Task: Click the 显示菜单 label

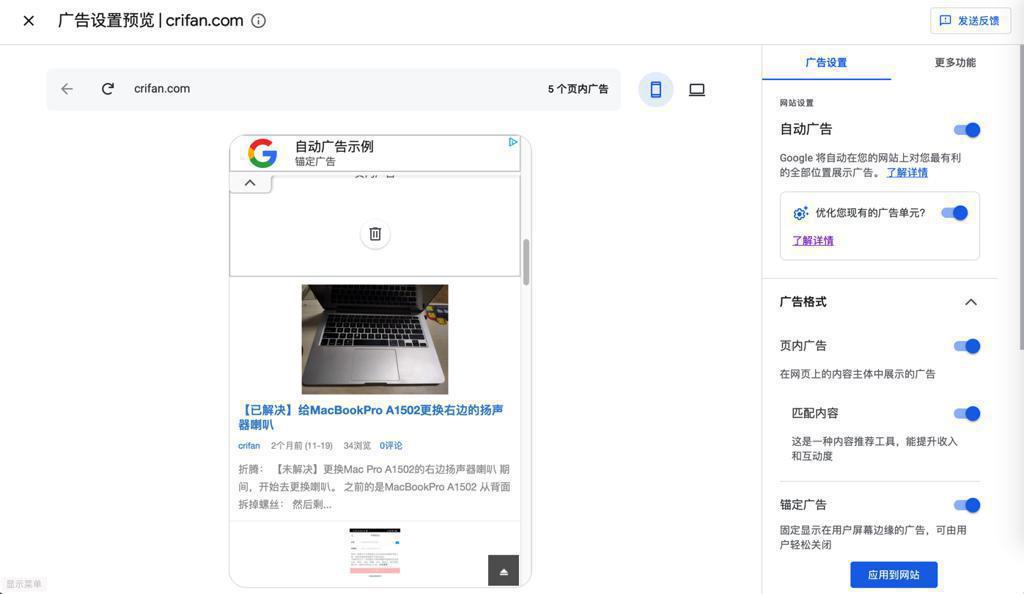Action: (24, 584)
